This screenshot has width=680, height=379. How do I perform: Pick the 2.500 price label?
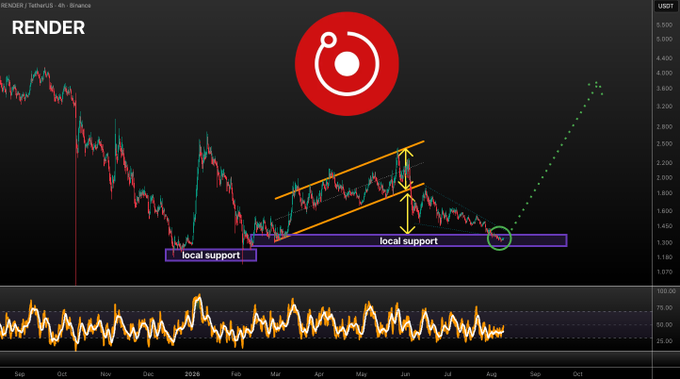[664, 144]
